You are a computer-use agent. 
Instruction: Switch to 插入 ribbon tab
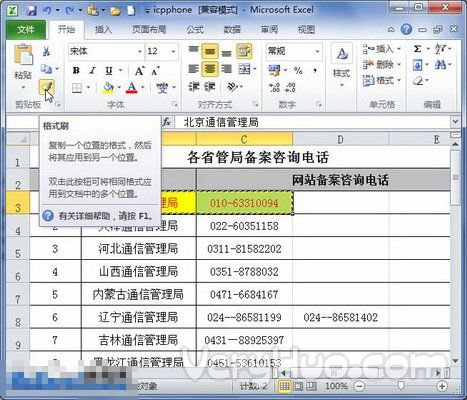pos(103,30)
